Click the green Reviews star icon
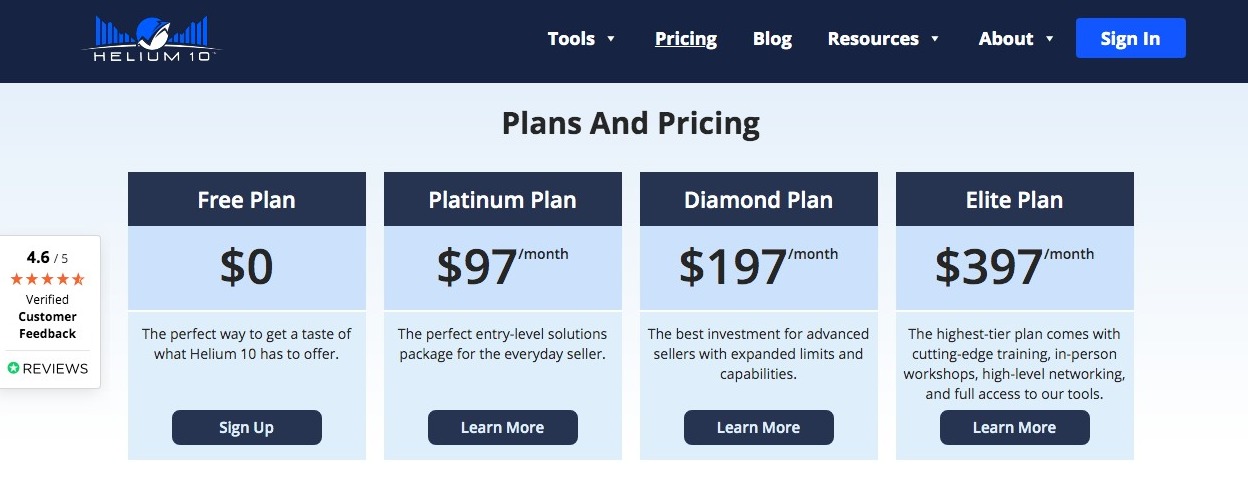The height and width of the screenshot is (498, 1248). click(x=13, y=368)
